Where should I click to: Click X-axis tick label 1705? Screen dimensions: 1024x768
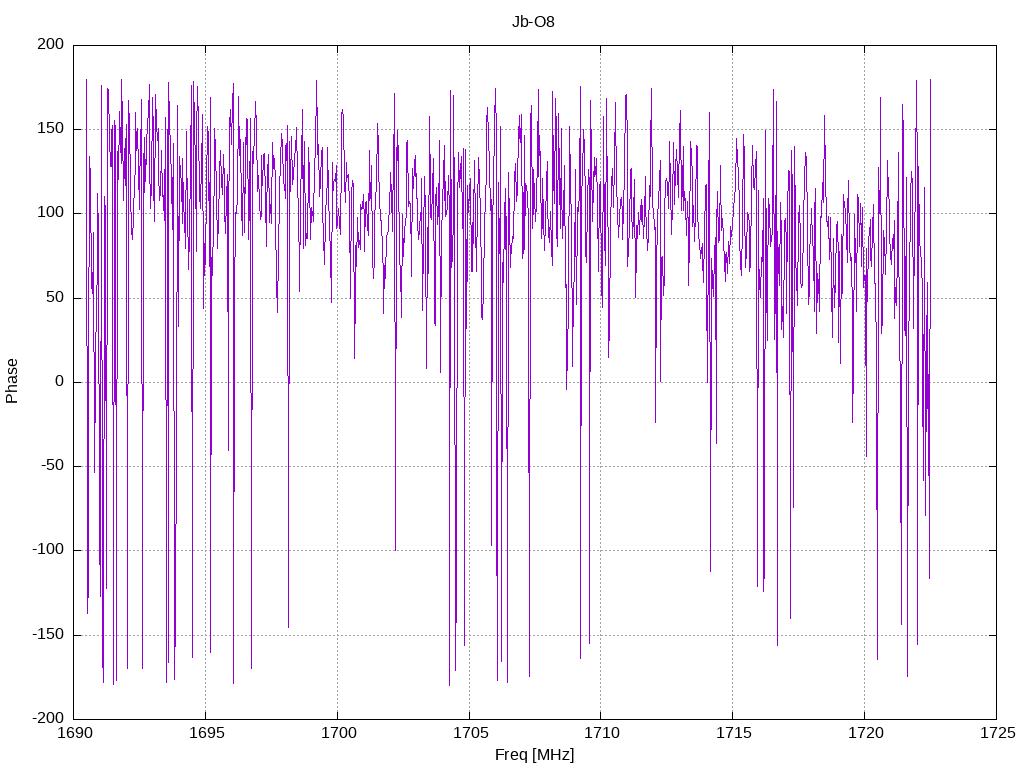[x=470, y=733]
